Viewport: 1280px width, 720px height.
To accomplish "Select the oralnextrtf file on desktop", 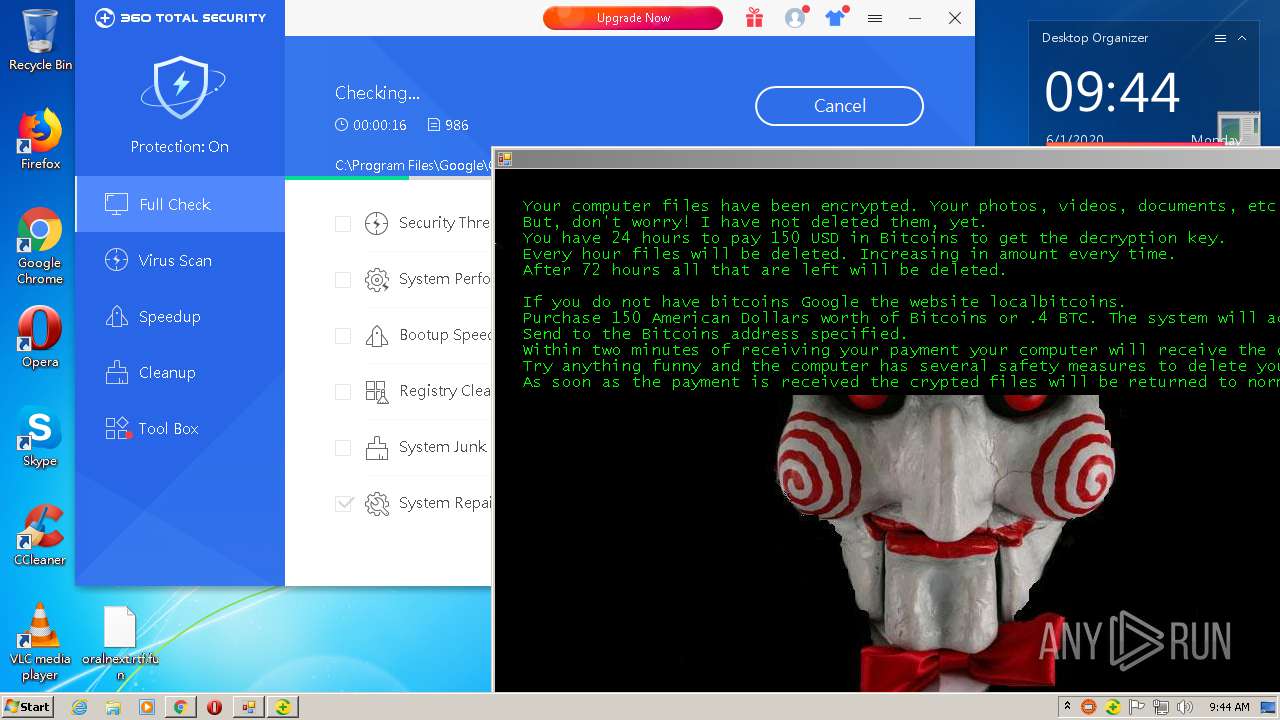I will tap(120, 642).
